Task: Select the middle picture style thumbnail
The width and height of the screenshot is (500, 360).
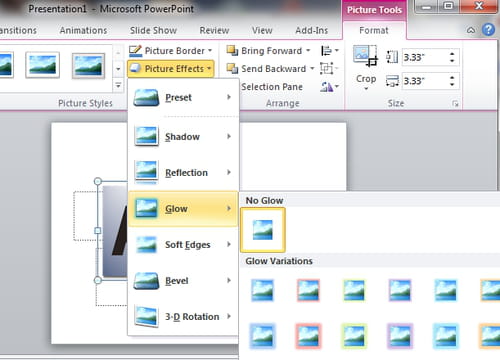Action: tap(42, 65)
